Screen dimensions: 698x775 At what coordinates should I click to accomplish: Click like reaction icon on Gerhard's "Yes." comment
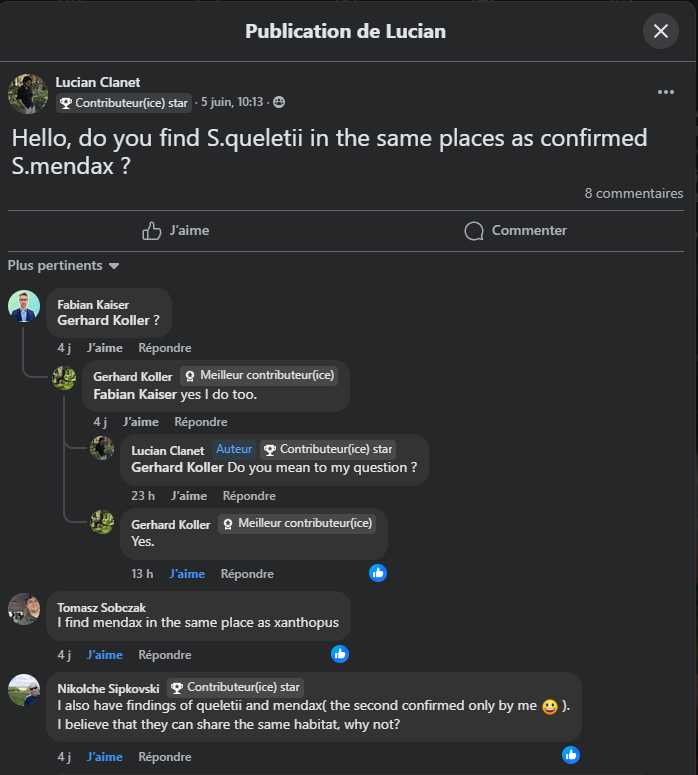(x=378, y=573)
